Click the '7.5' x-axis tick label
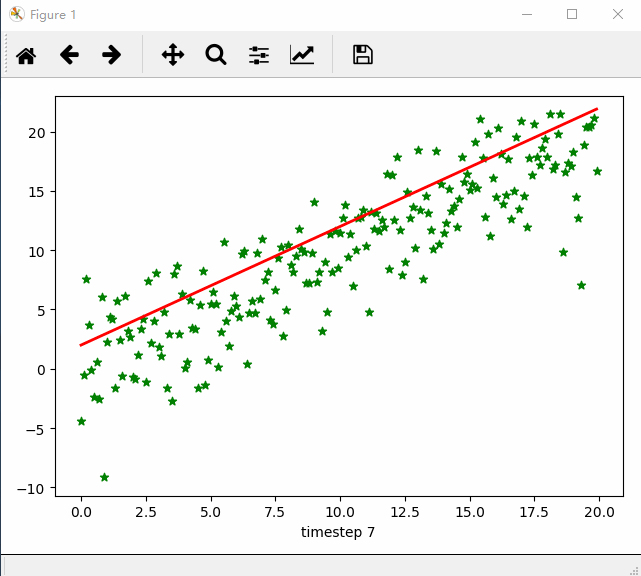The image size is (641, 576). (x=275, y=512)
